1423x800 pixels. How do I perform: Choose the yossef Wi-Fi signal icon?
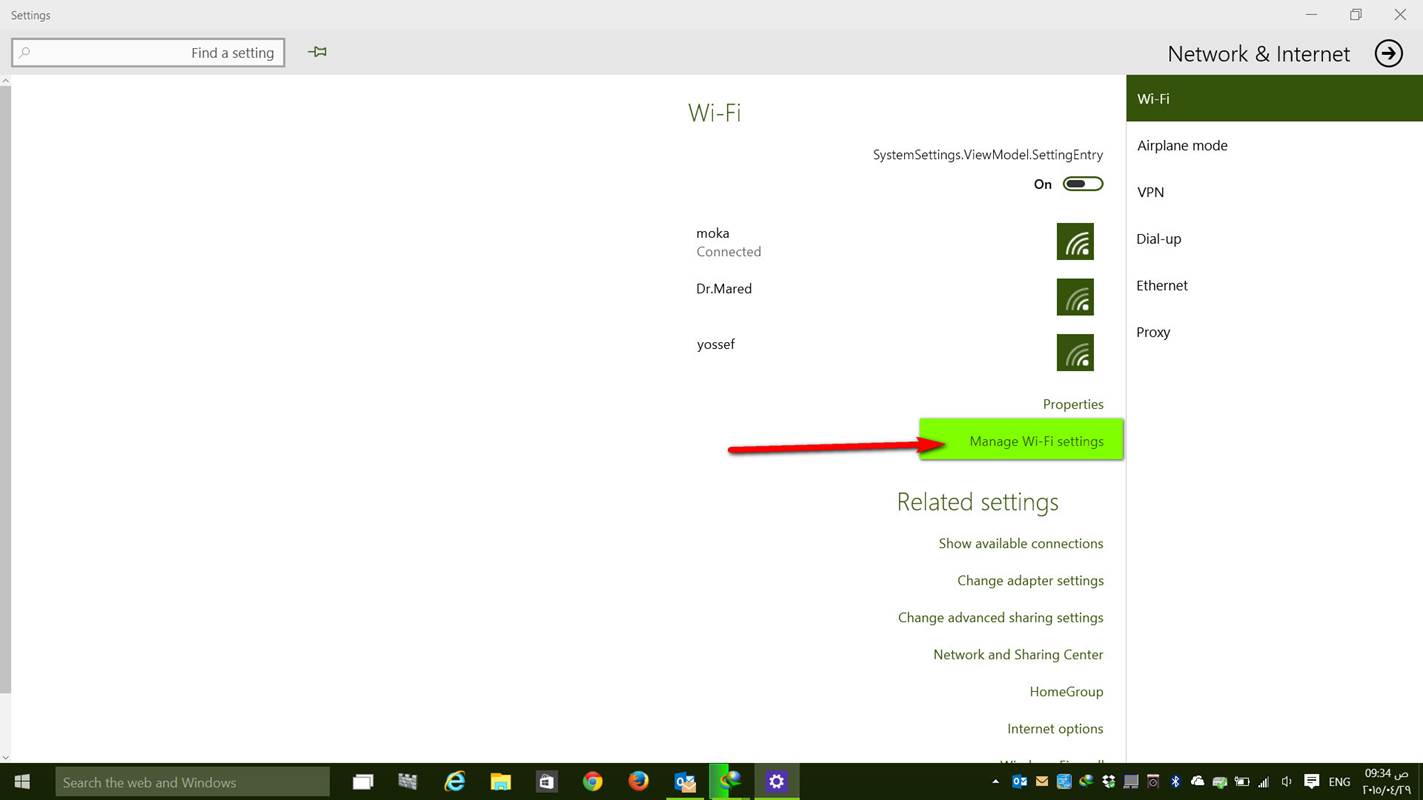[x=1075, y=352]
